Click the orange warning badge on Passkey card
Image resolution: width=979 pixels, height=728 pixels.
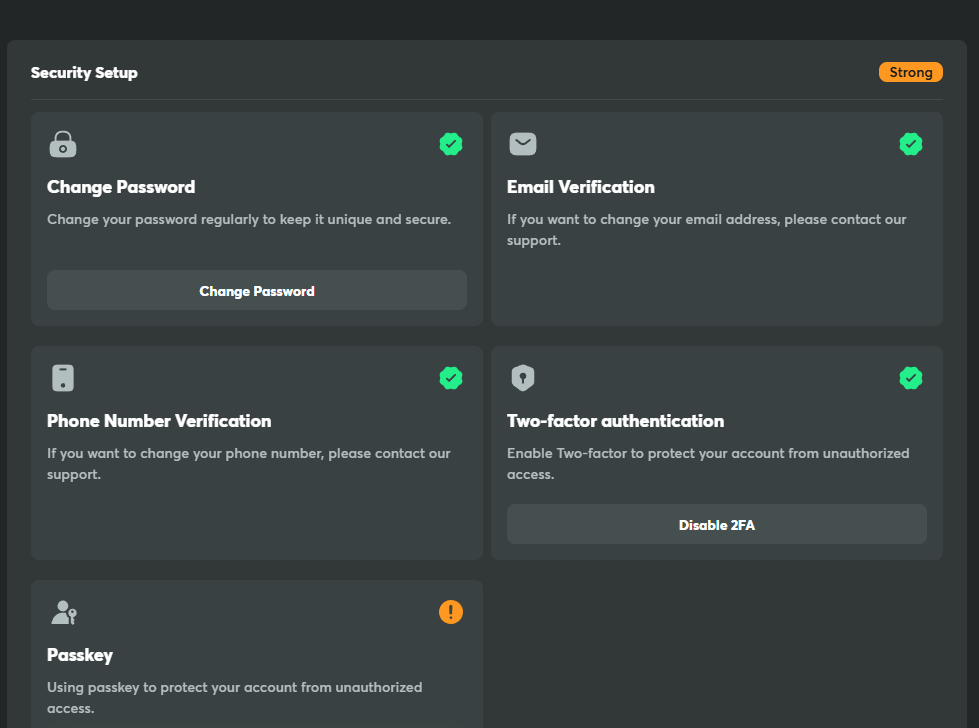pos(451,612)
